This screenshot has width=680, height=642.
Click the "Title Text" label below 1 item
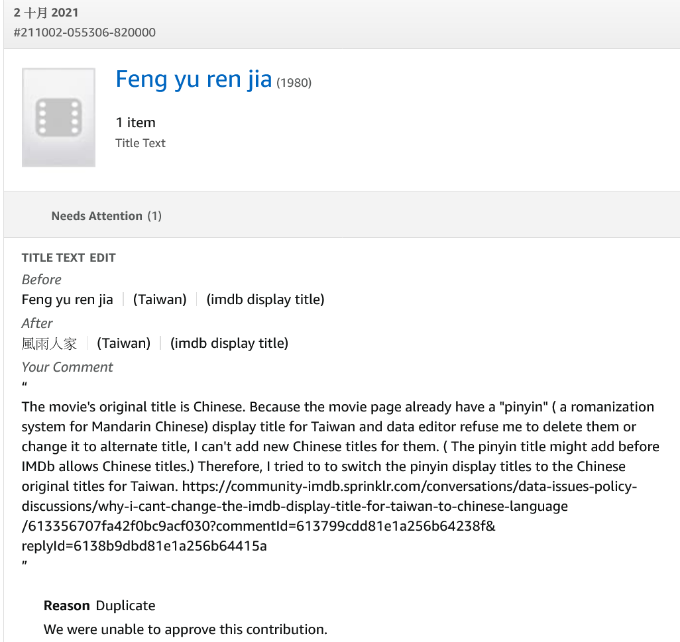point(140,143)
